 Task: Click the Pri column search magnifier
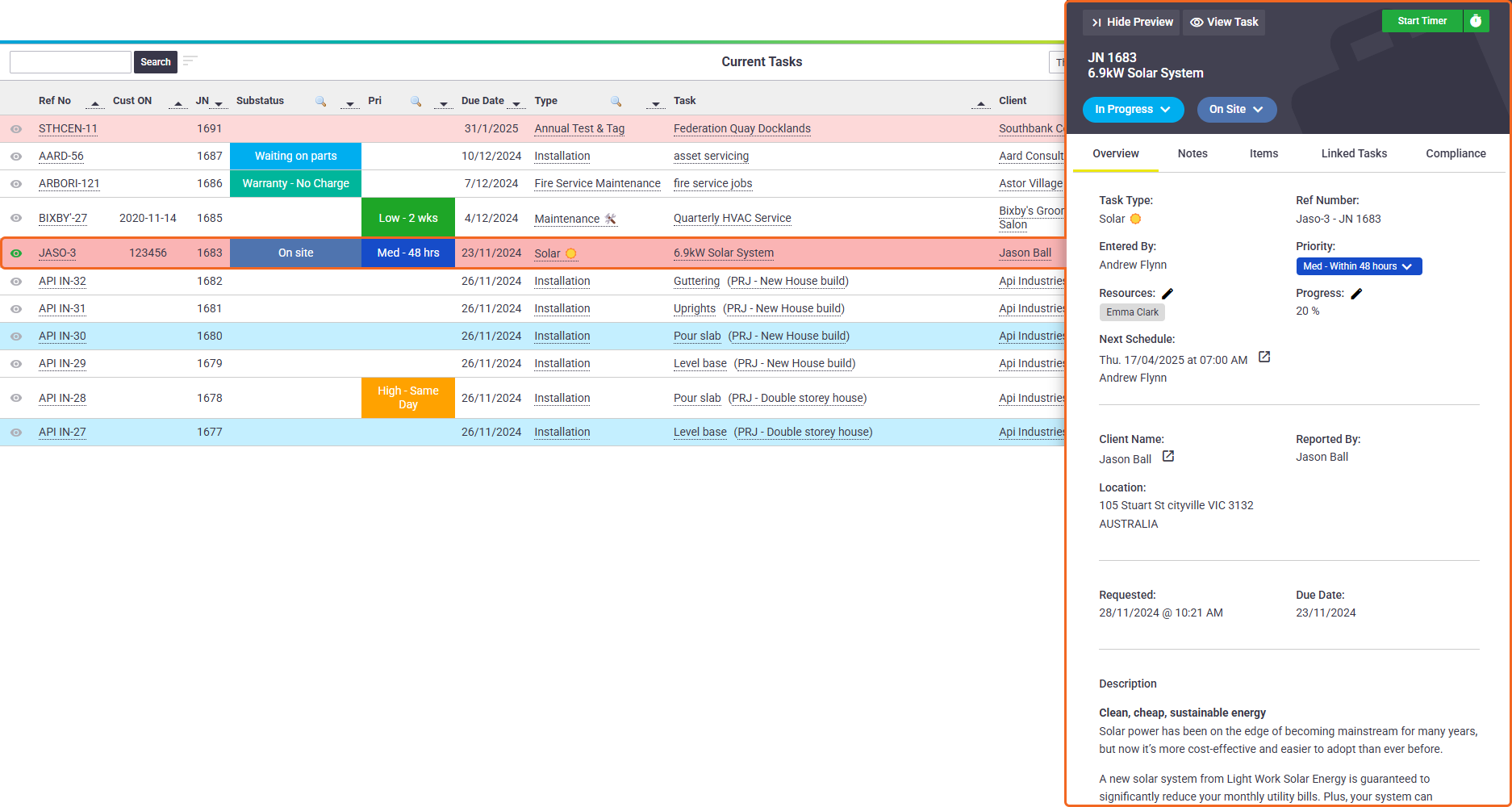click(x=416, y=101)
